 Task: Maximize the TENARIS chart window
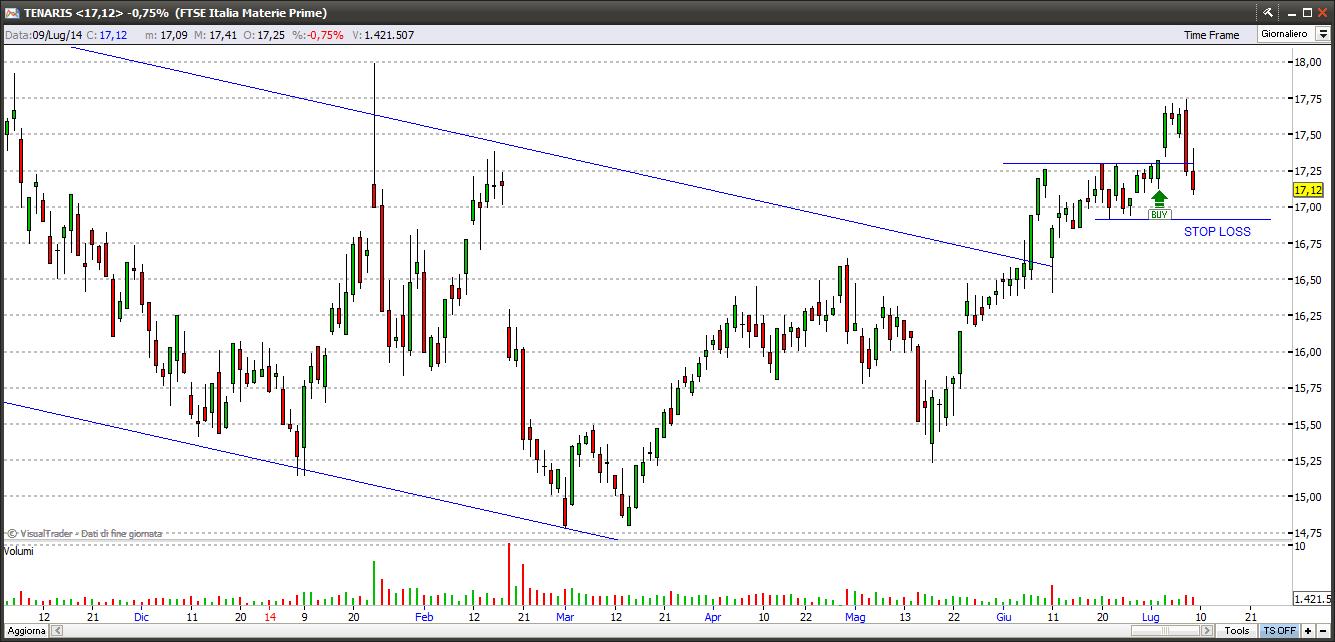click(1306, 13)
